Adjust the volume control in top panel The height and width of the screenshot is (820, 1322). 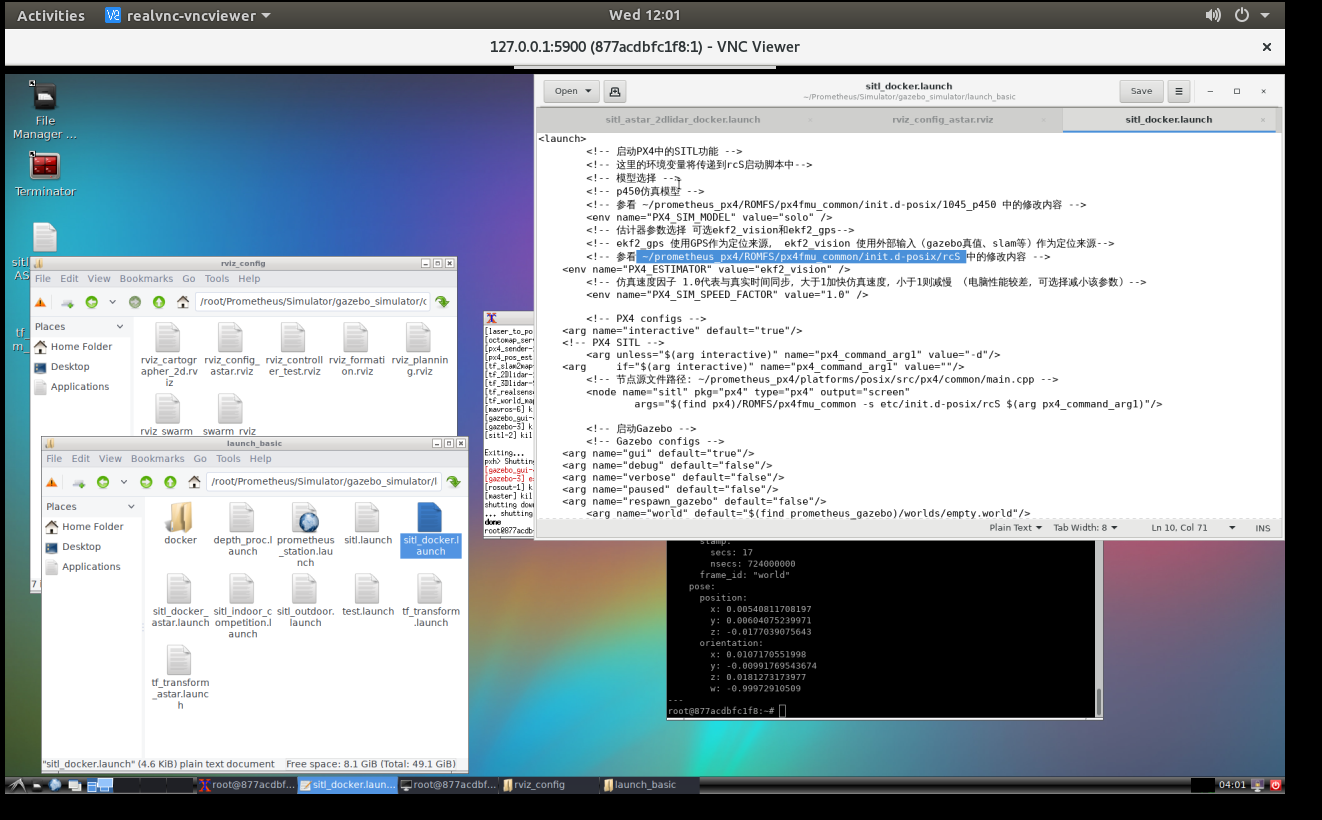click(x=1212, y=15)
